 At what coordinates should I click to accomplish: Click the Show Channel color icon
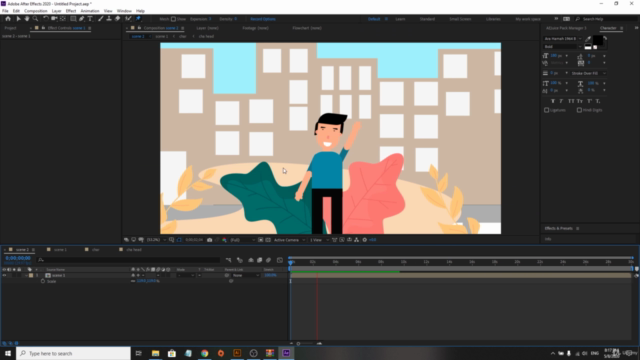pyautogui.click(x=224, y=240)
